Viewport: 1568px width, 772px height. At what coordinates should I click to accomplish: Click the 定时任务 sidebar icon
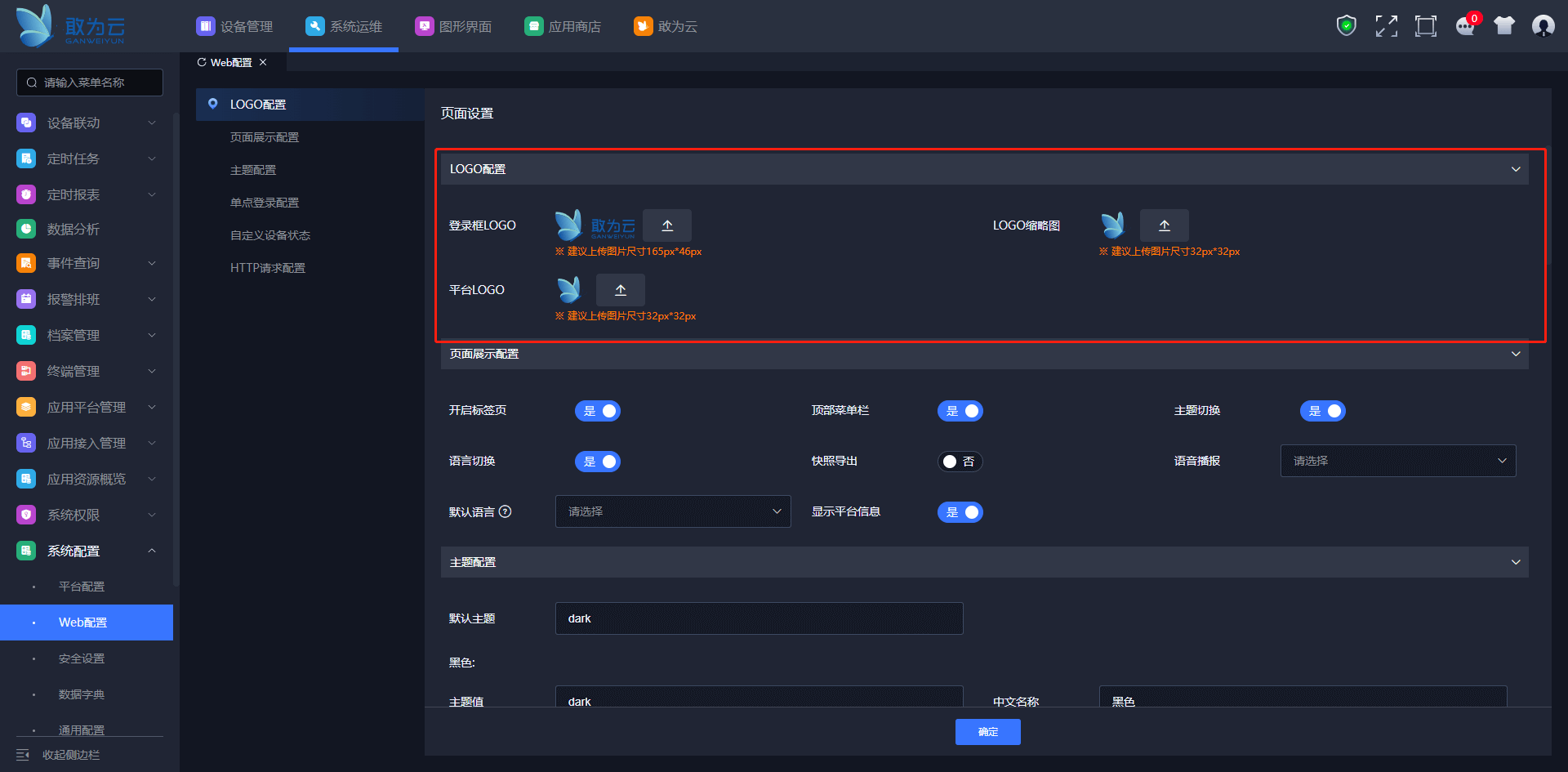pos(26,158)
